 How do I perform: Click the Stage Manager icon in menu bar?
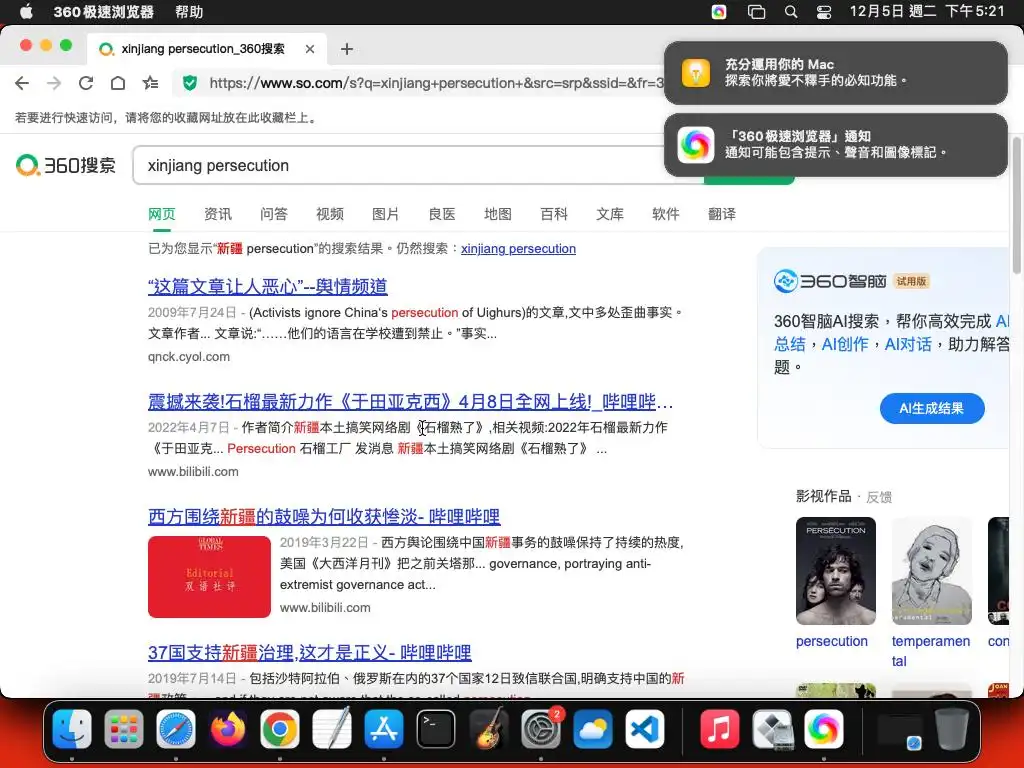[x=756, y=12]
